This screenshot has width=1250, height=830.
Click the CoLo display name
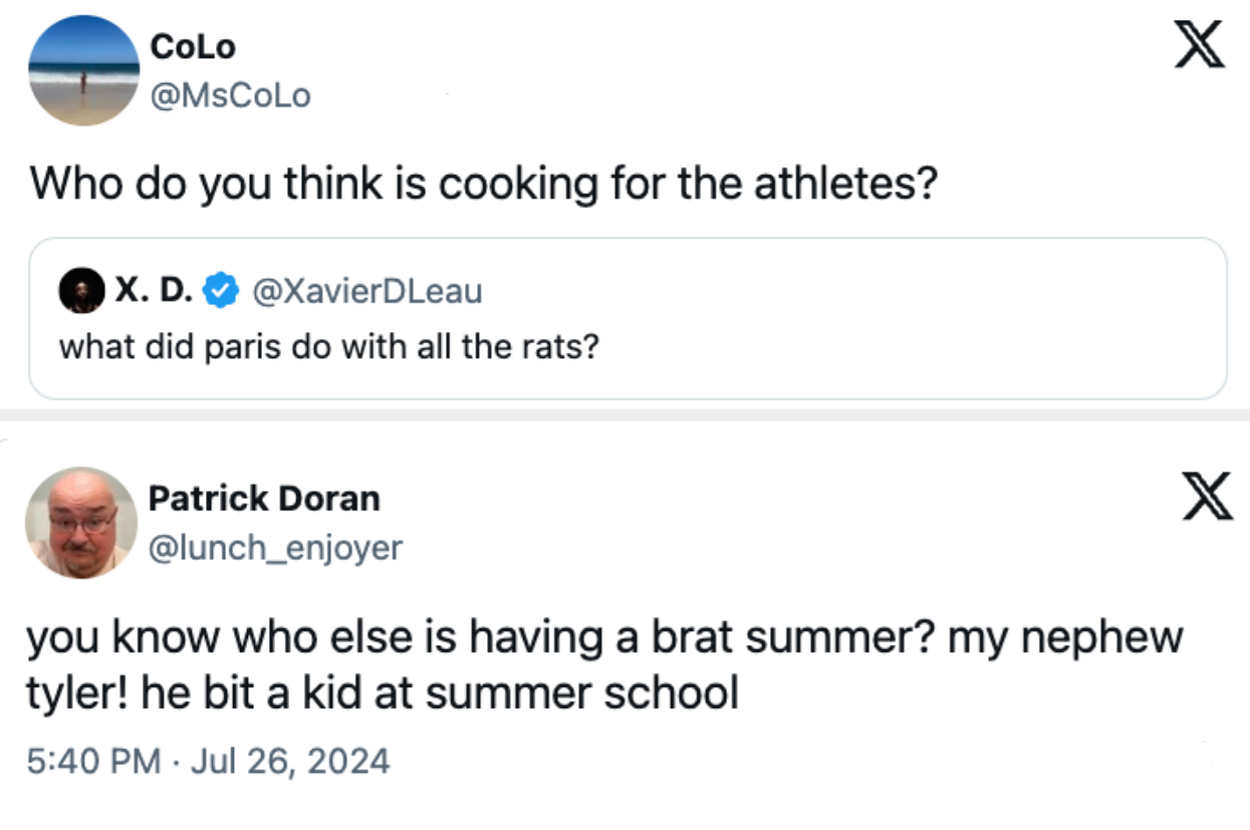[x=194, y=45]
